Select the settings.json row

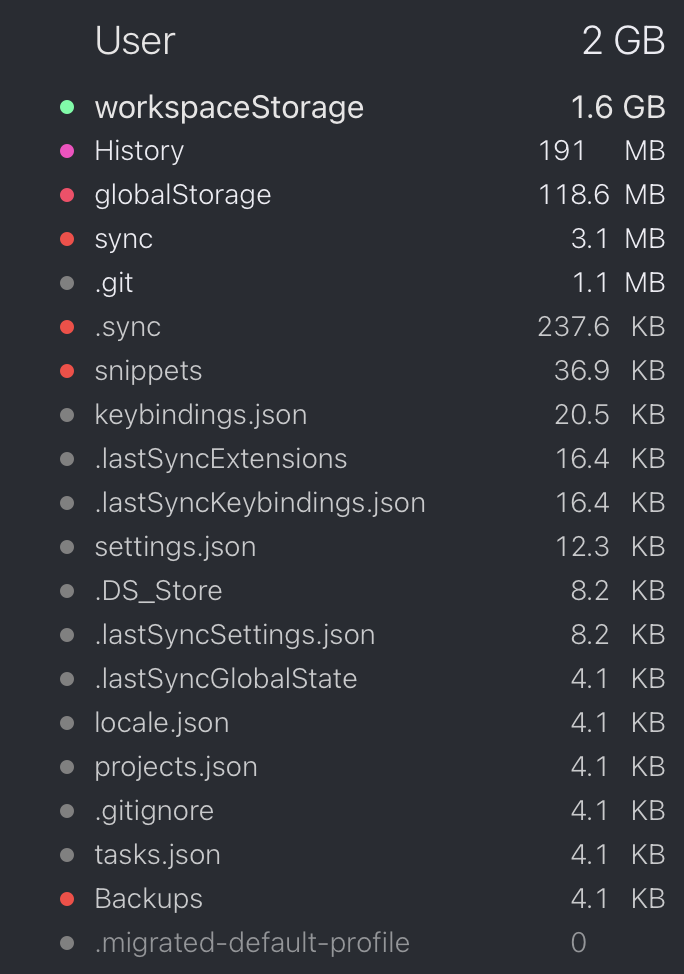(x=175, y=546)
